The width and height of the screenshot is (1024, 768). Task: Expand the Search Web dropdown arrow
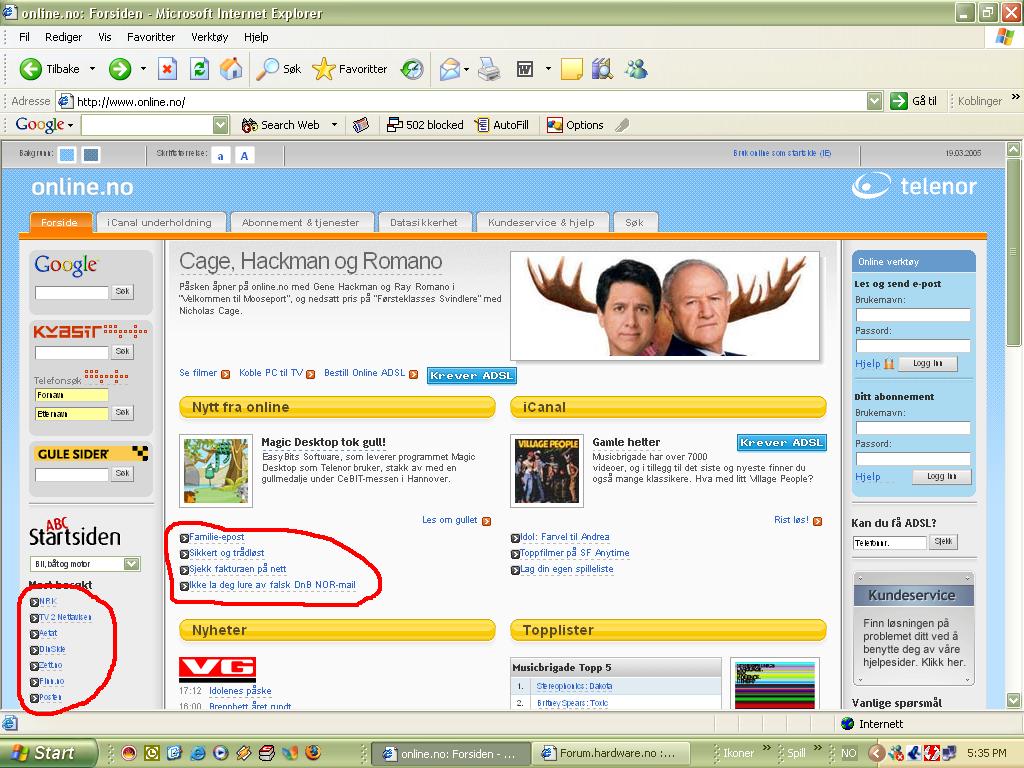(x=334, y=125)
